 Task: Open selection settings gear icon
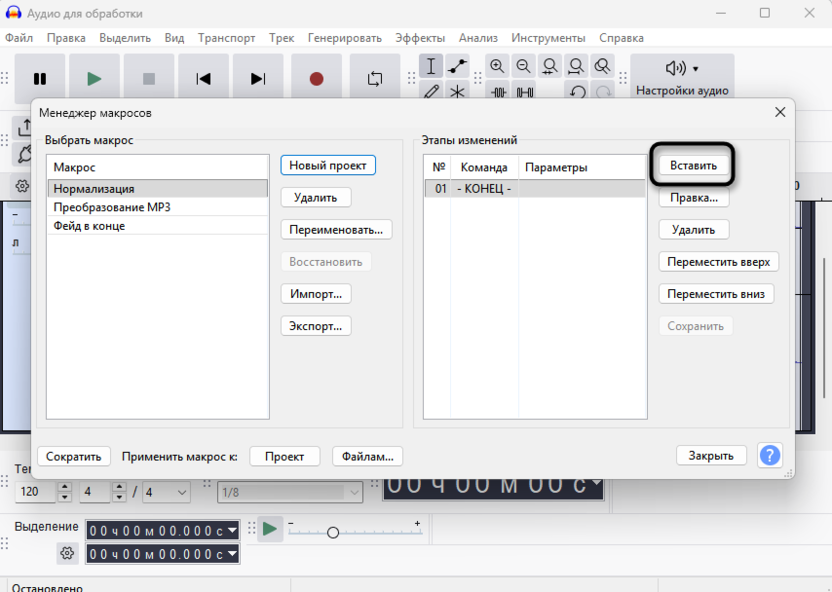(67, 553)
